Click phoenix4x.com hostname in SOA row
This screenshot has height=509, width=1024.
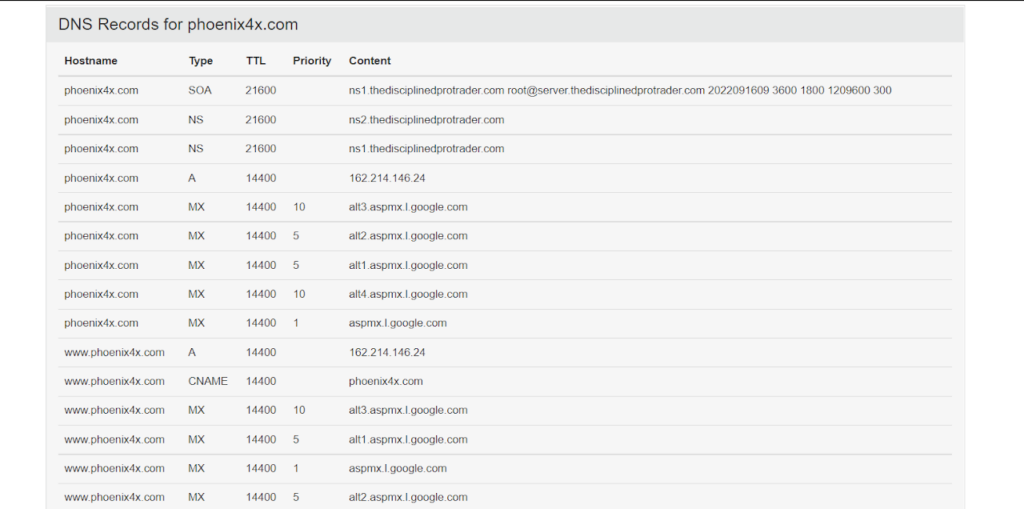coord(101,90)
